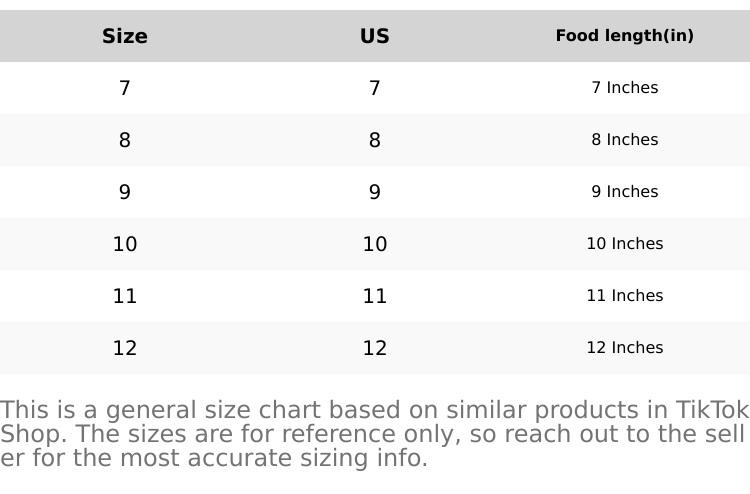Select the 11 Inches cell

tap(625, 296)
